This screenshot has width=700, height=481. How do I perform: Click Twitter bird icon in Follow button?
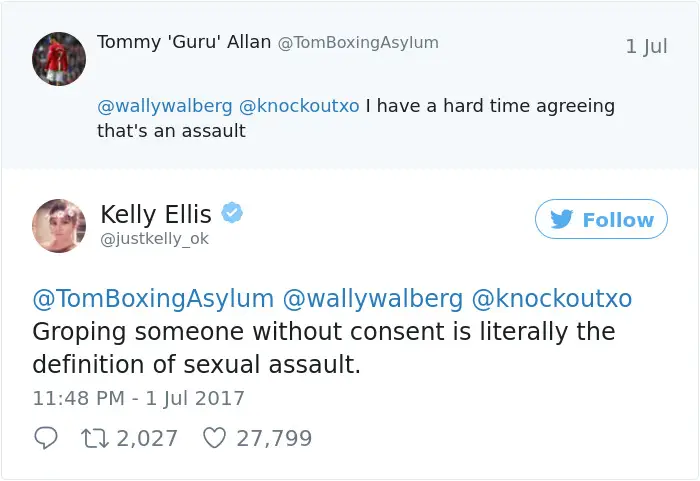pos(562,219)
